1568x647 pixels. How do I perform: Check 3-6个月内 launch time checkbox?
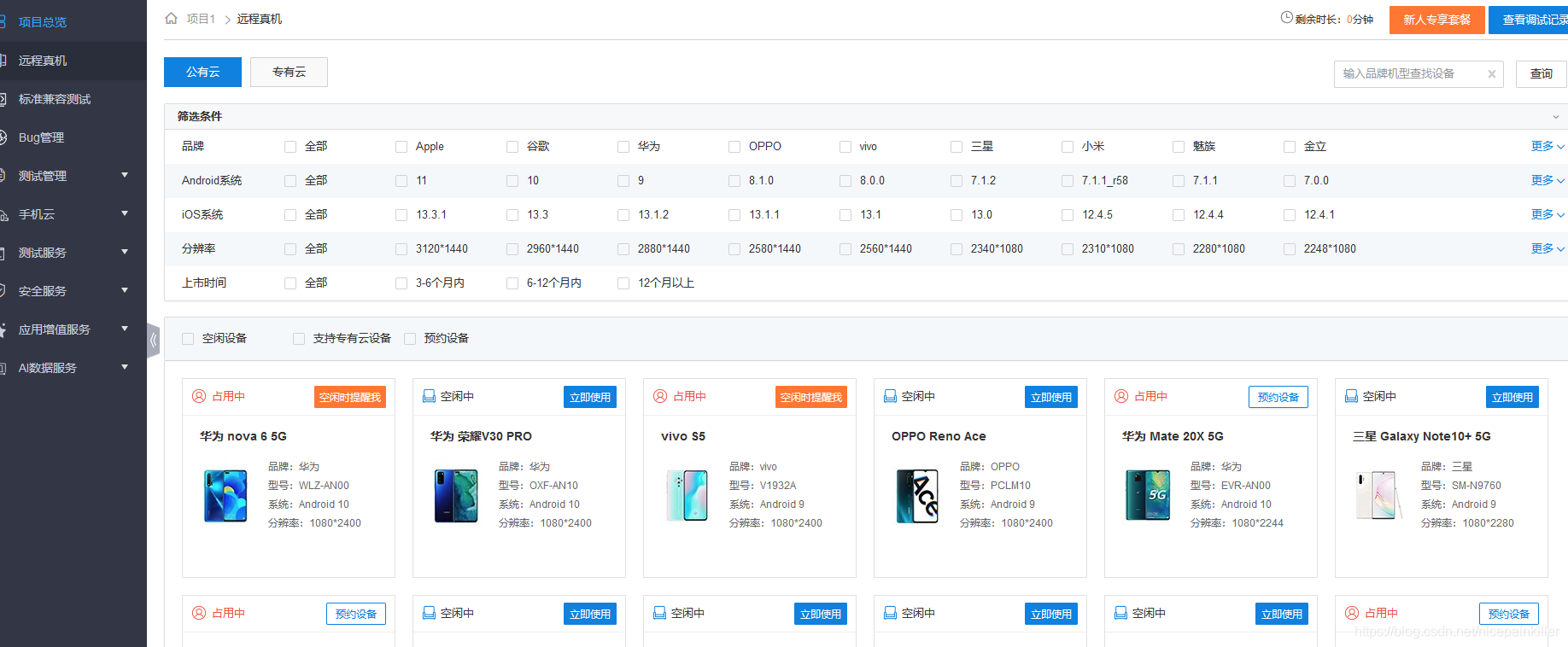pos(401,283)
